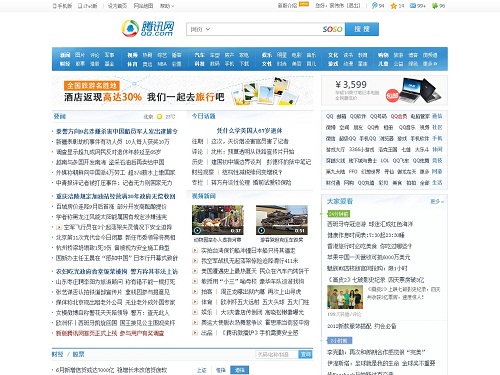Viewport: 500px width, 375px height.
Task: Open the 电脑管家 service link
Action: pos(420,116)
